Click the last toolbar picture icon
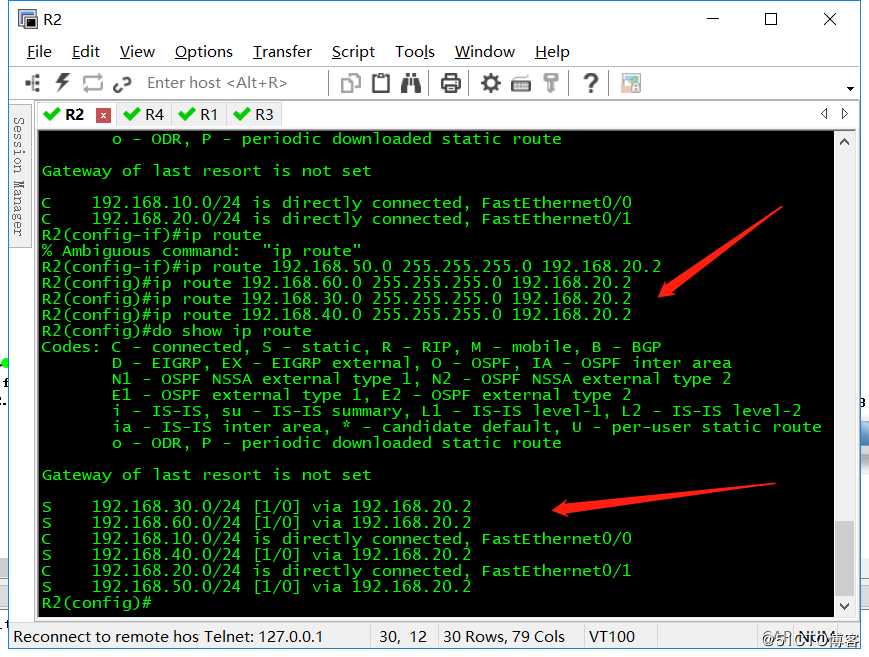Viewport: 869px width, 657px height. click(x=631, y=84)
